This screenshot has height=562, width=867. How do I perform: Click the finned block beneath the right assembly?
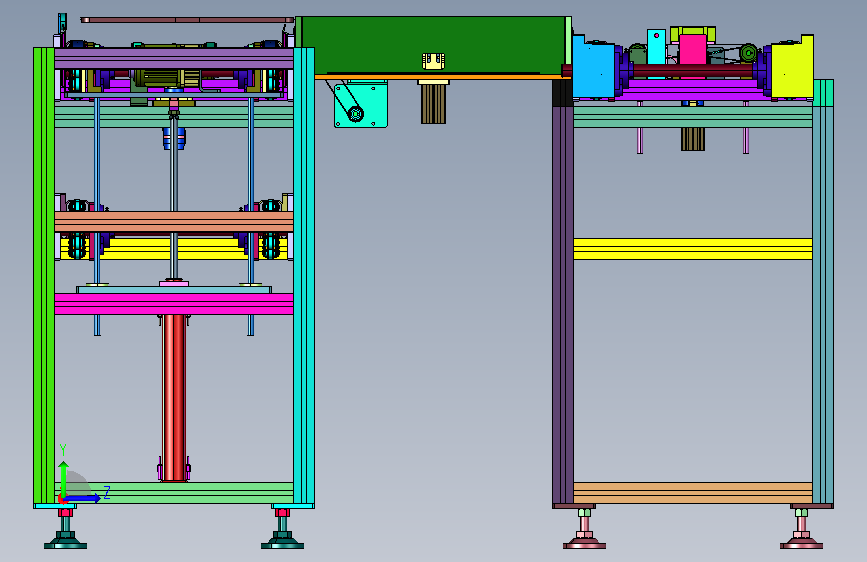693,139
